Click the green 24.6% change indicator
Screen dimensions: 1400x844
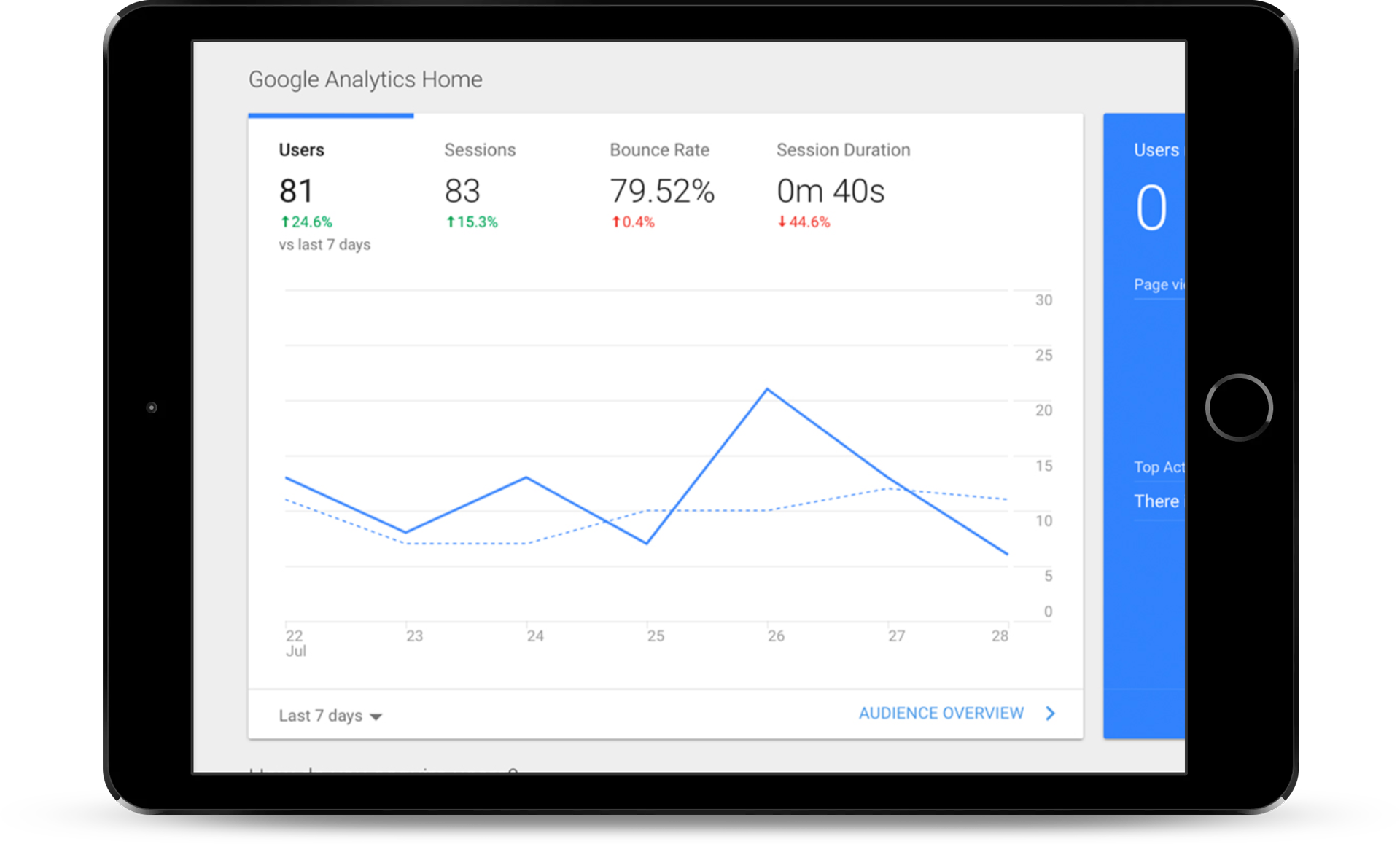point(306,222)
